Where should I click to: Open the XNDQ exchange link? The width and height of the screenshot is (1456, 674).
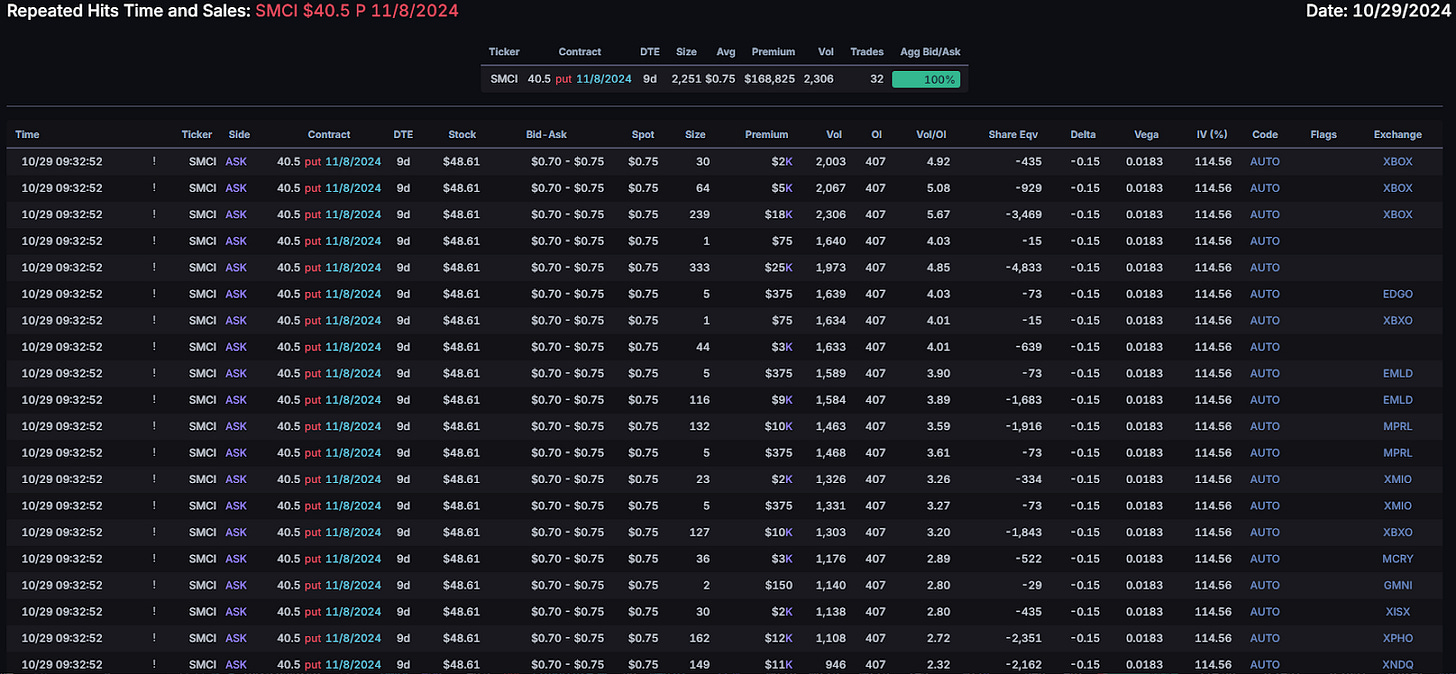[x=1397, y=664]
